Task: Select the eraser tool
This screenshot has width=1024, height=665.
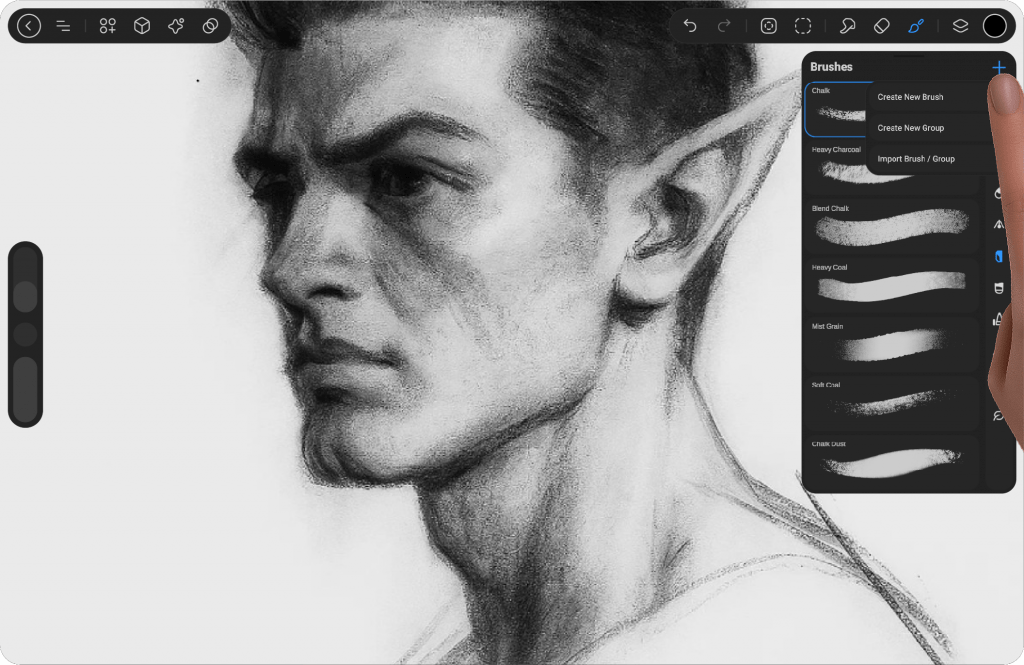Action: [x=881, y=26]
